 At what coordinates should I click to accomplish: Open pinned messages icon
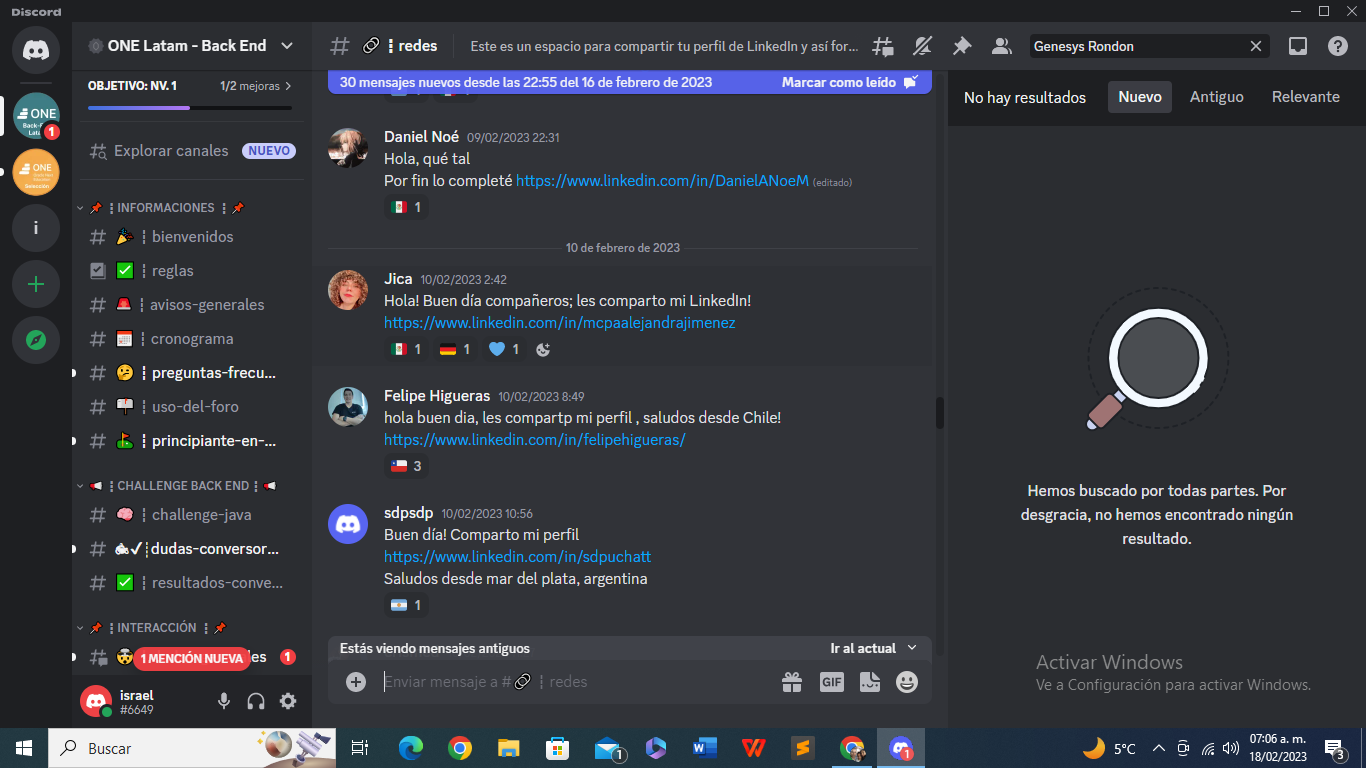(x=961, y=46)
